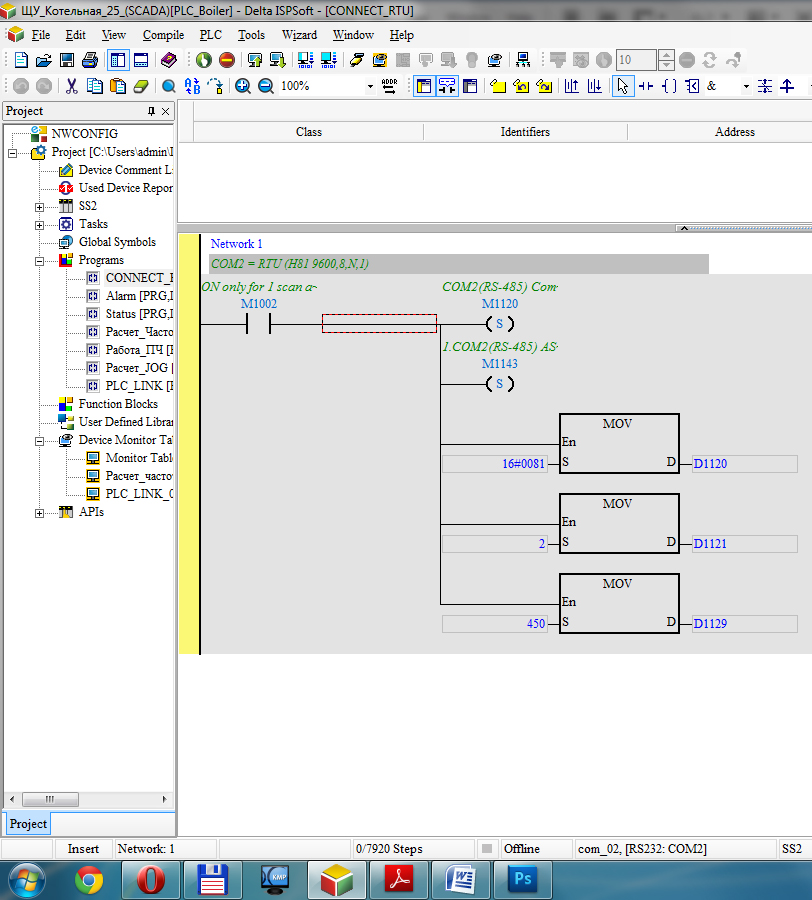
Task: Click the Find magnifier icon
Action: [169, 86]
